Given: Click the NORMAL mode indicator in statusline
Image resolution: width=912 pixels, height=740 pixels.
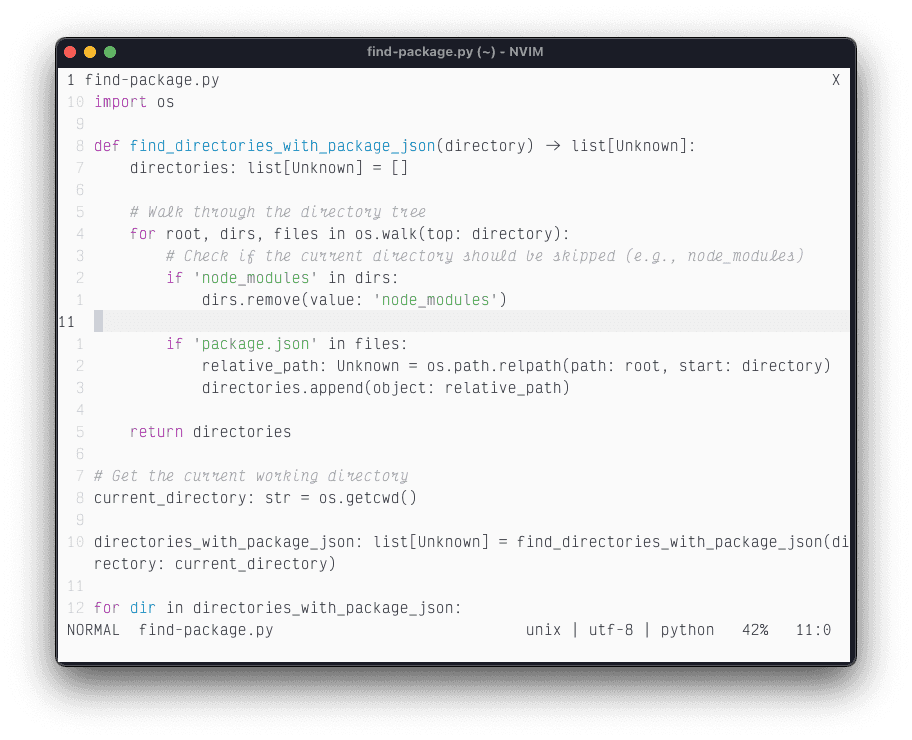Looking at the screenshot, I should point(93,630).
